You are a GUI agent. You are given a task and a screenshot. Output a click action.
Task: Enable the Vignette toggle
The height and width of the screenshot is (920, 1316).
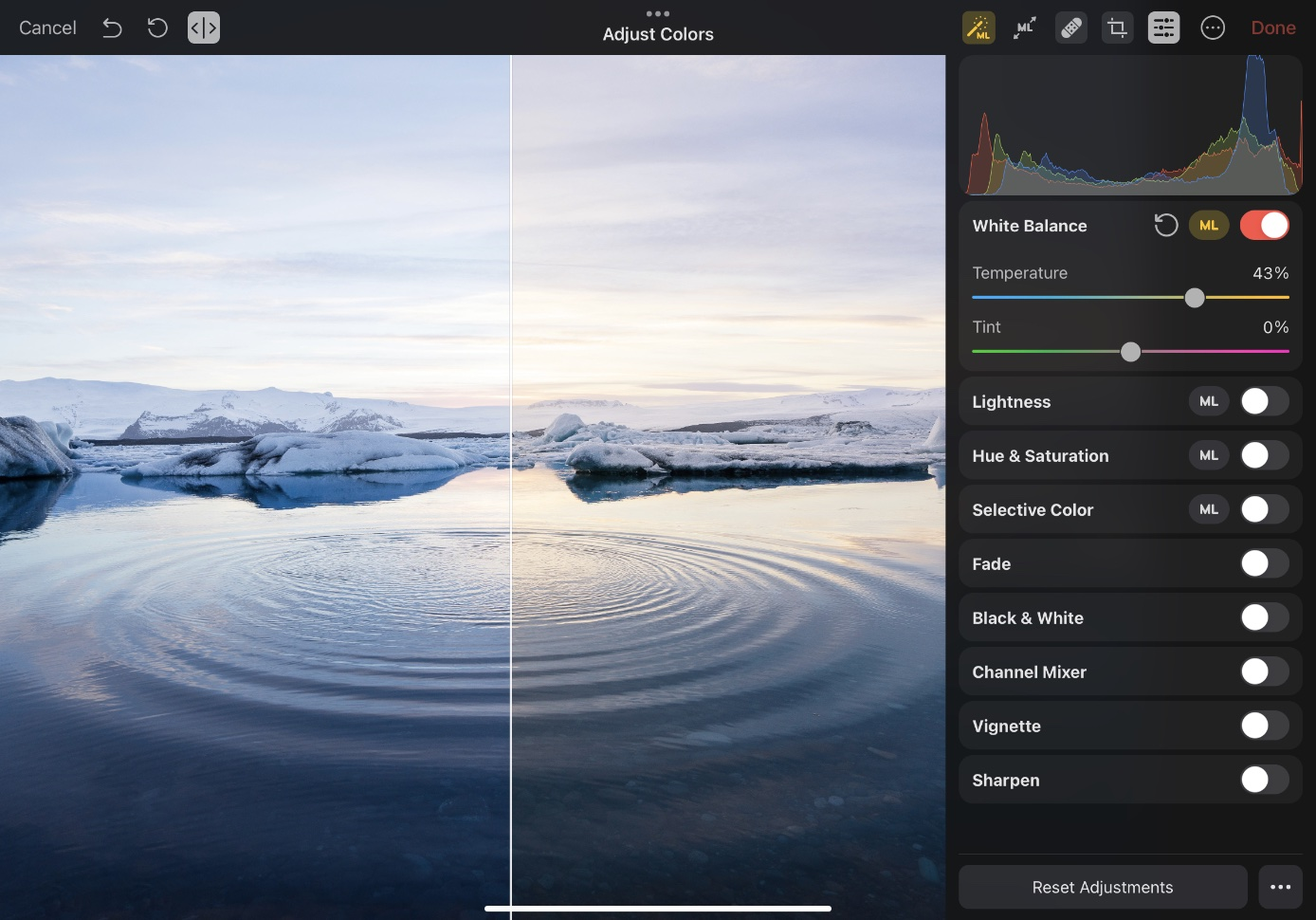[1265, 726]
